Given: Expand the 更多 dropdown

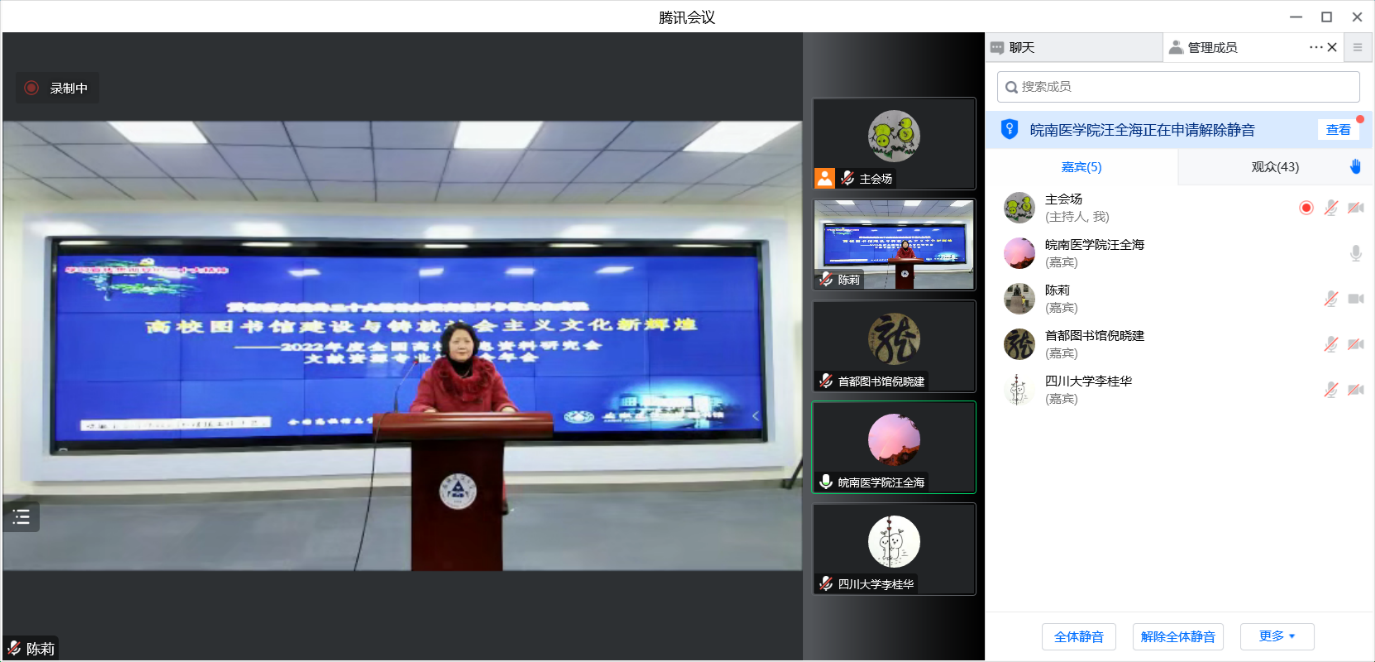Looking at the screenshot, I should (x=1277, y=636).
